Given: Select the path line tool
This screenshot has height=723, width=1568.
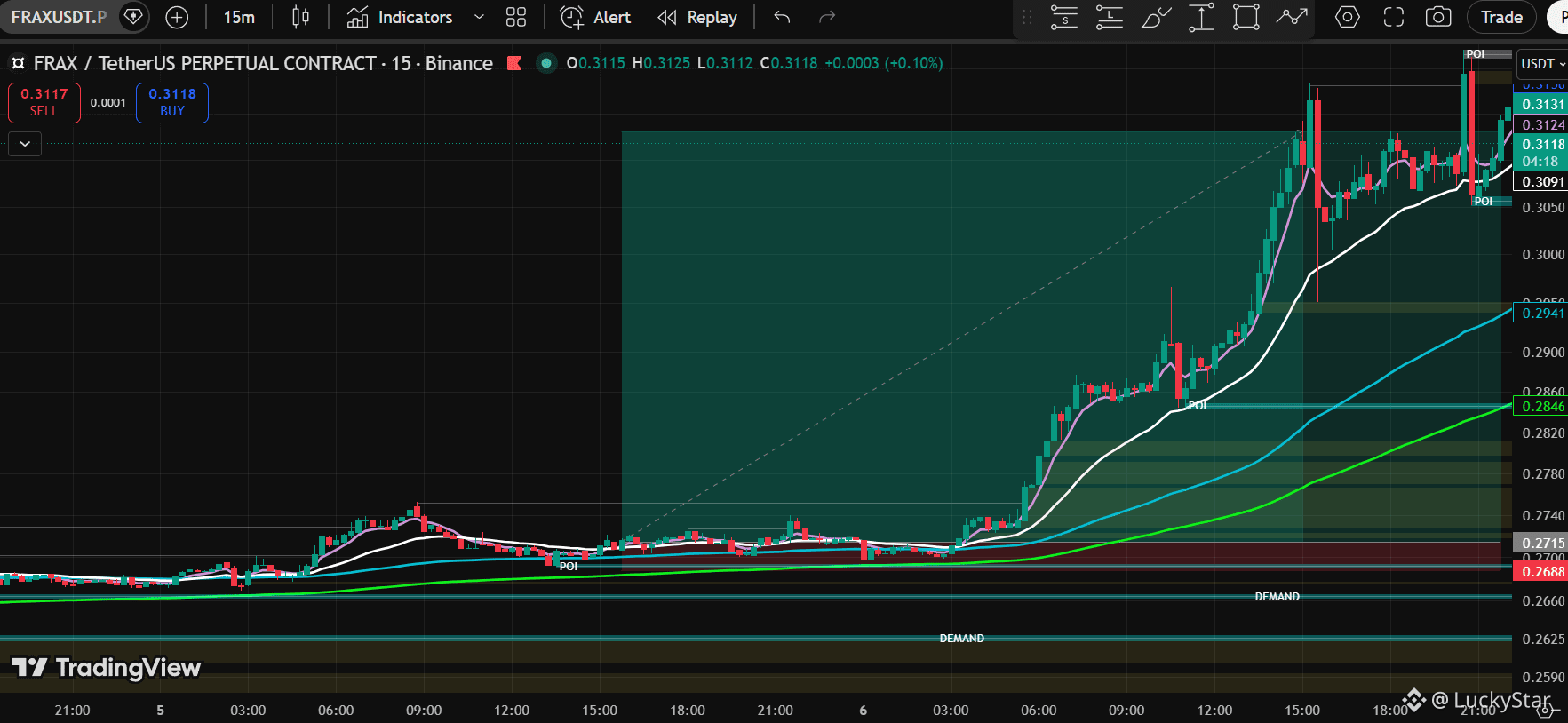Looking at the screenshot, I should [1292, 17].
